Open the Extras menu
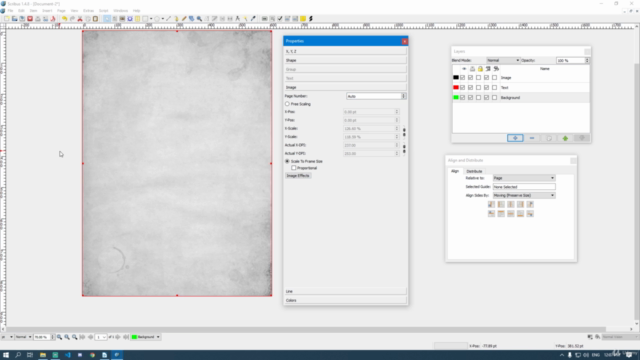The width and height of the screenshot is (640, 360). [x=88, y=11]
